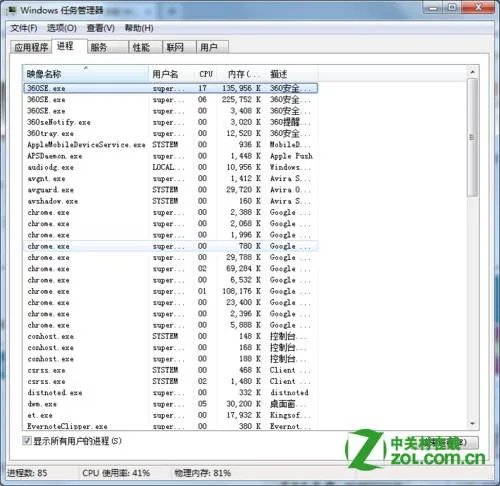
Task: Switch to the 应用程序 tab
Action: [x=31, y=47]
